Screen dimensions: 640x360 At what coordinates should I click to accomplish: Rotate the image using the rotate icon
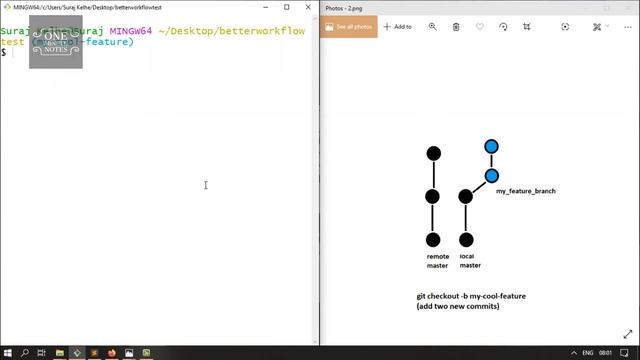[503, 27]
